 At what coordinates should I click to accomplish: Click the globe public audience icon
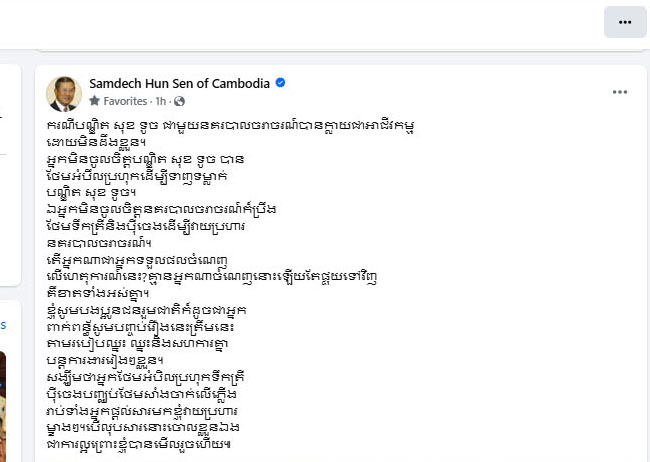point(179,101)
